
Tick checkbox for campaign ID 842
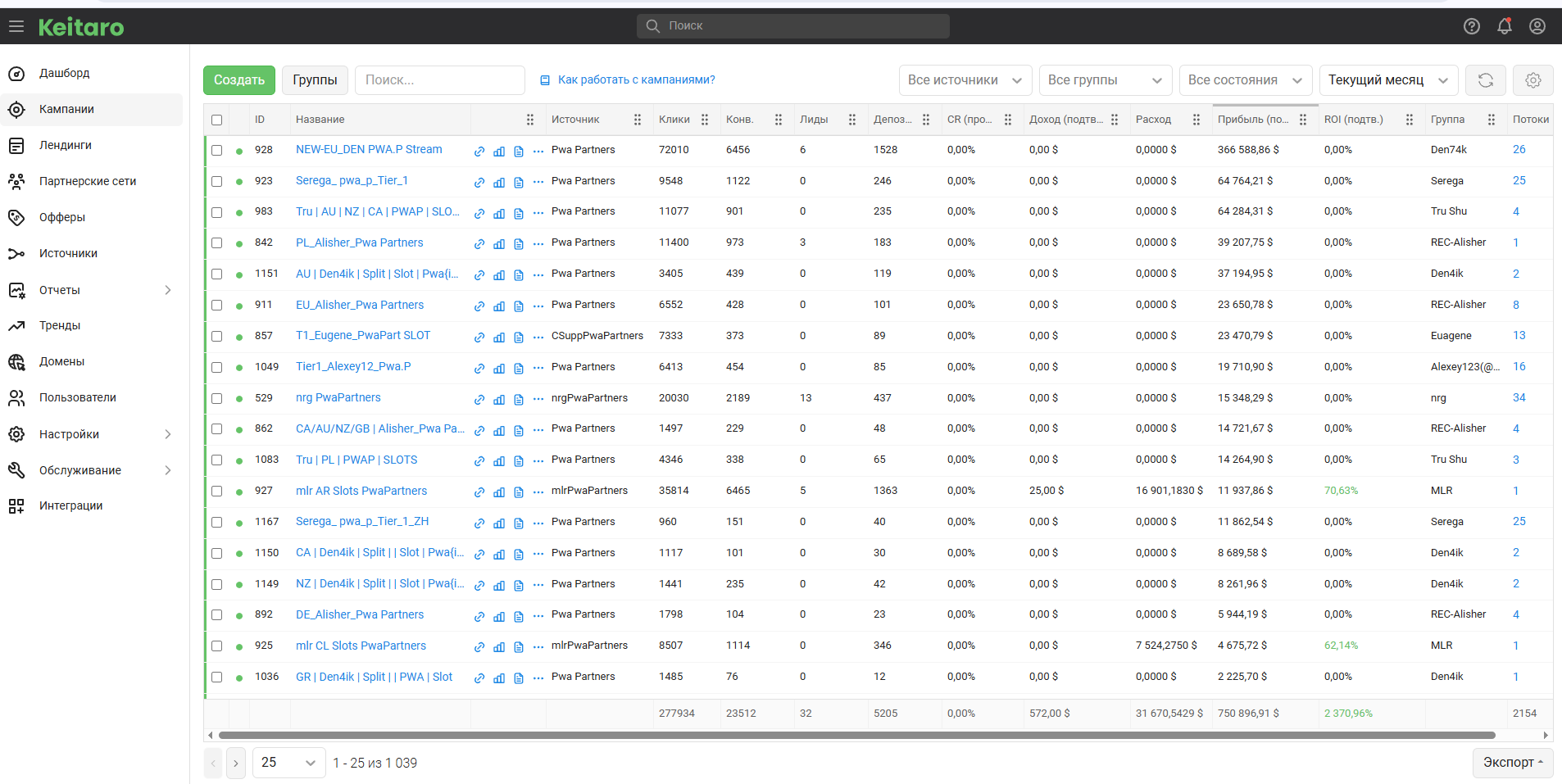click(x=216, y=242)
